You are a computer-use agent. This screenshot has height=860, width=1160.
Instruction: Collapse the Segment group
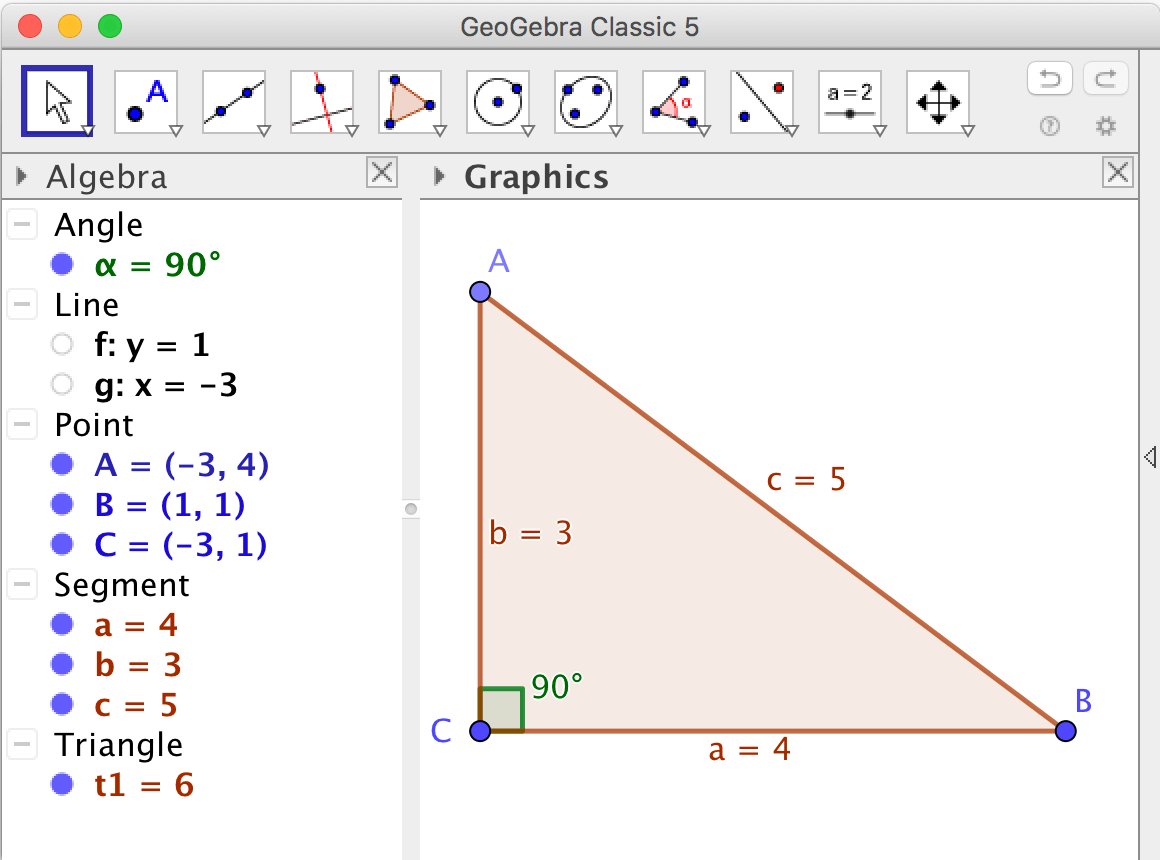tap(22, 584)
